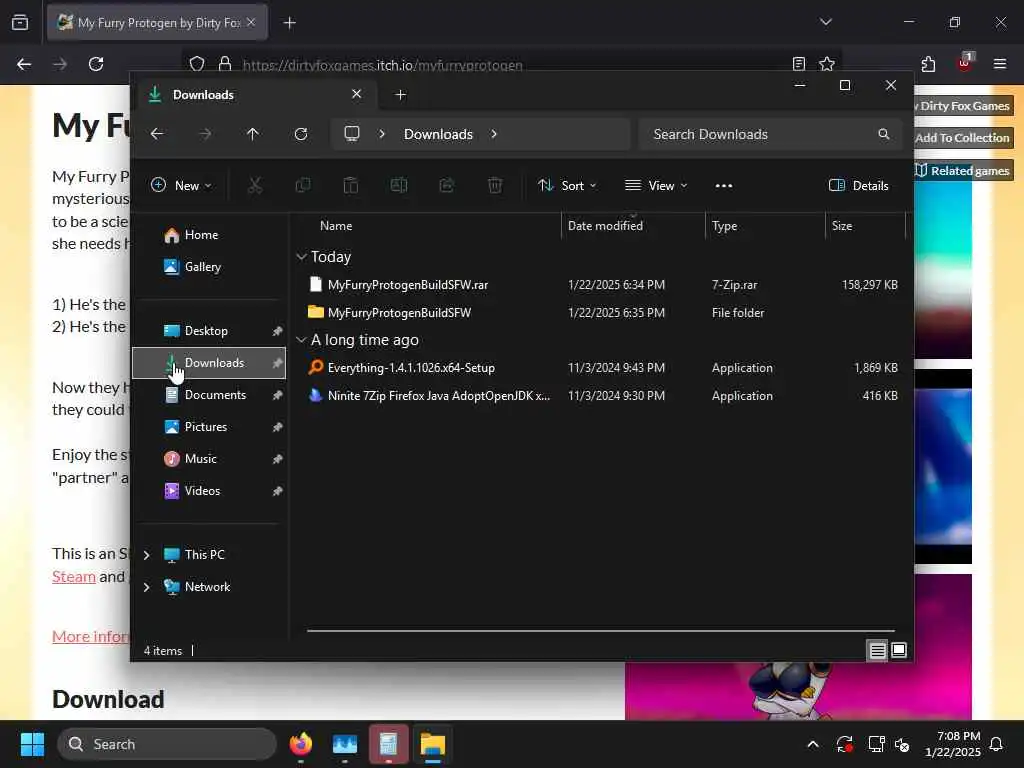This screenshot has width=1024, height=768.
Task: Click the Firefox icon on the taskbar
Action: (301, 744)
